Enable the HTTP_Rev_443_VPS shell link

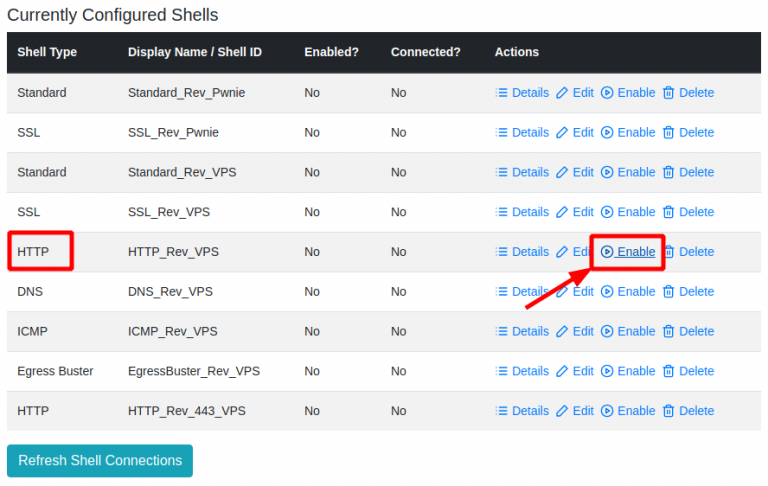pyautogui.click(x=636, y=411)
